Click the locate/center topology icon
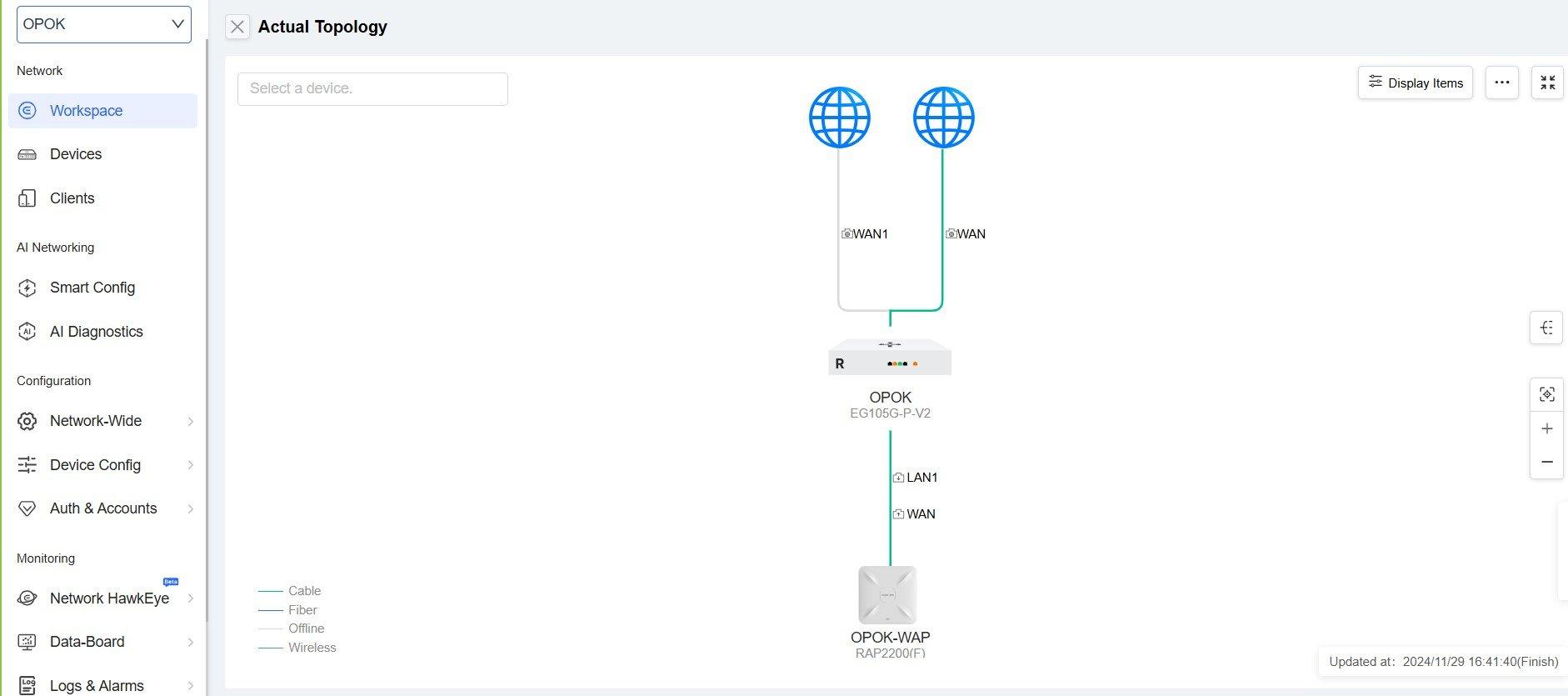Viewport: 1568px width, 696px height. [x=1547, y=394]
